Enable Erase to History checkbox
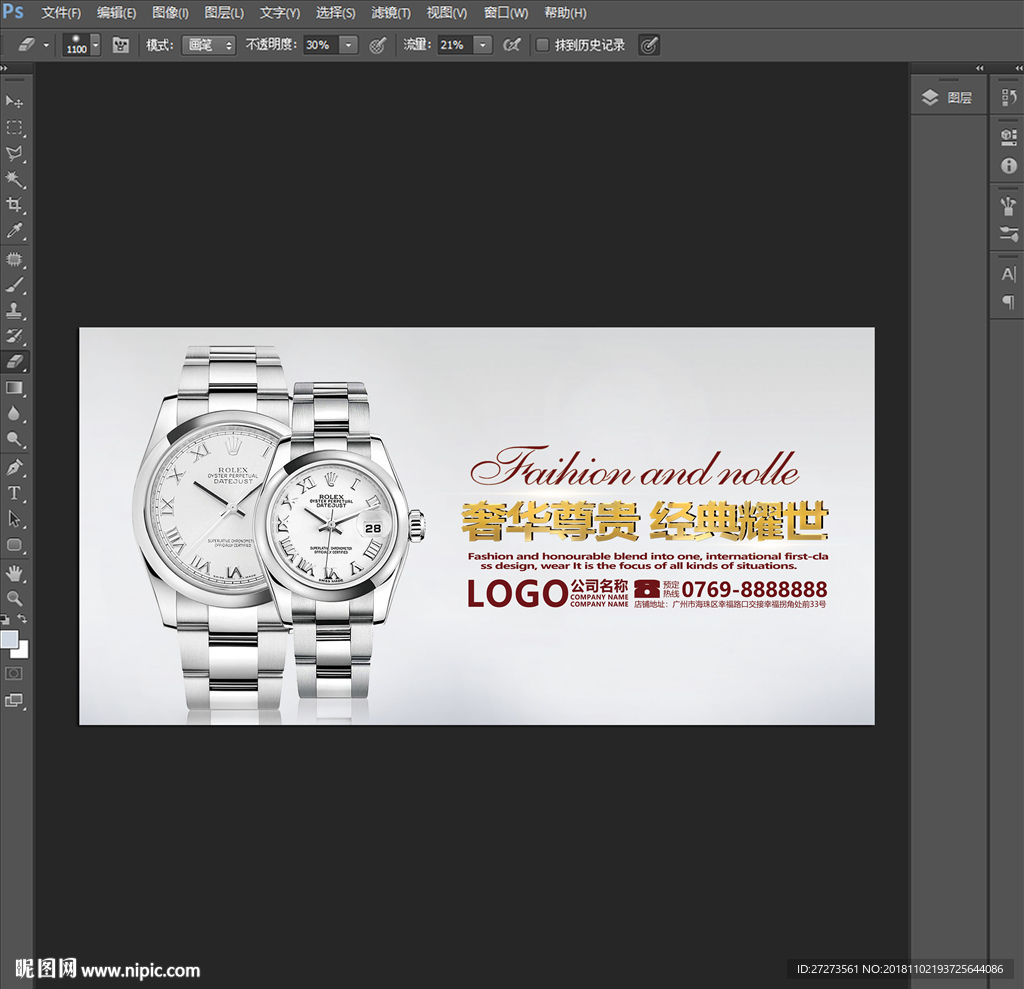 click(x=542, y=45)
